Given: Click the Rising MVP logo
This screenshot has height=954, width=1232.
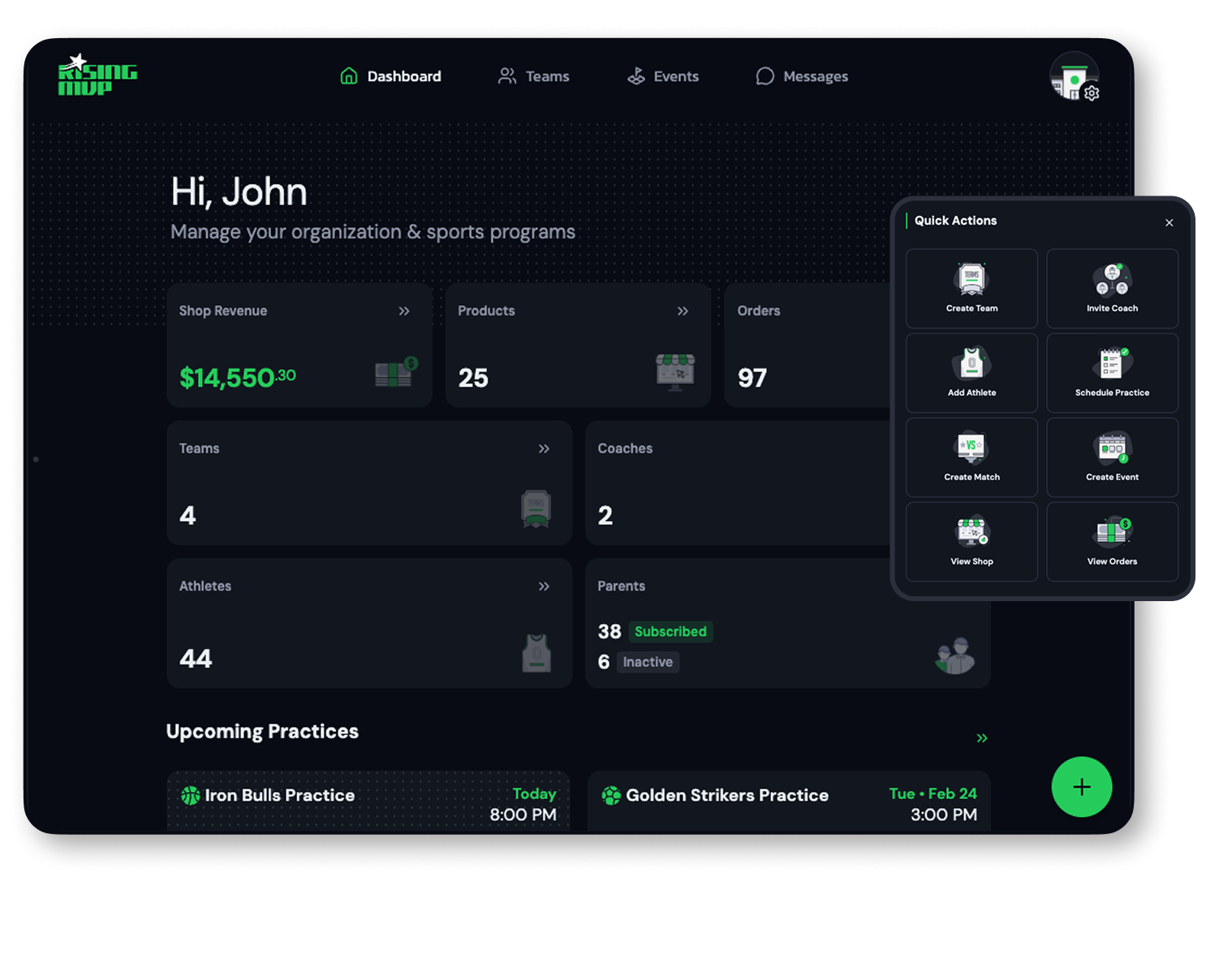Looking at the screenshot, I should tap(97, 75).
